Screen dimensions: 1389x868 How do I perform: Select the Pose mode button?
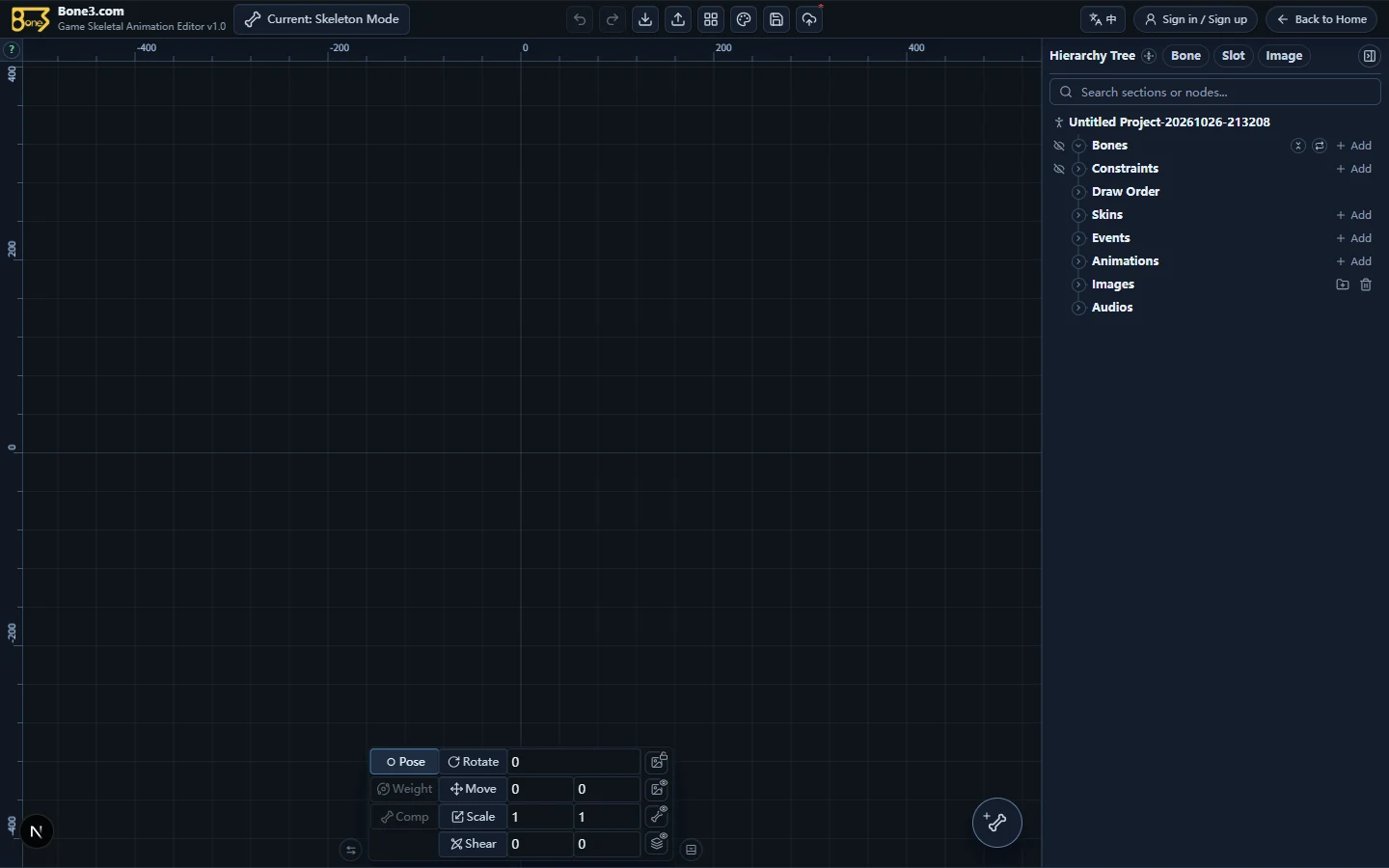click(x=405, y=762)
